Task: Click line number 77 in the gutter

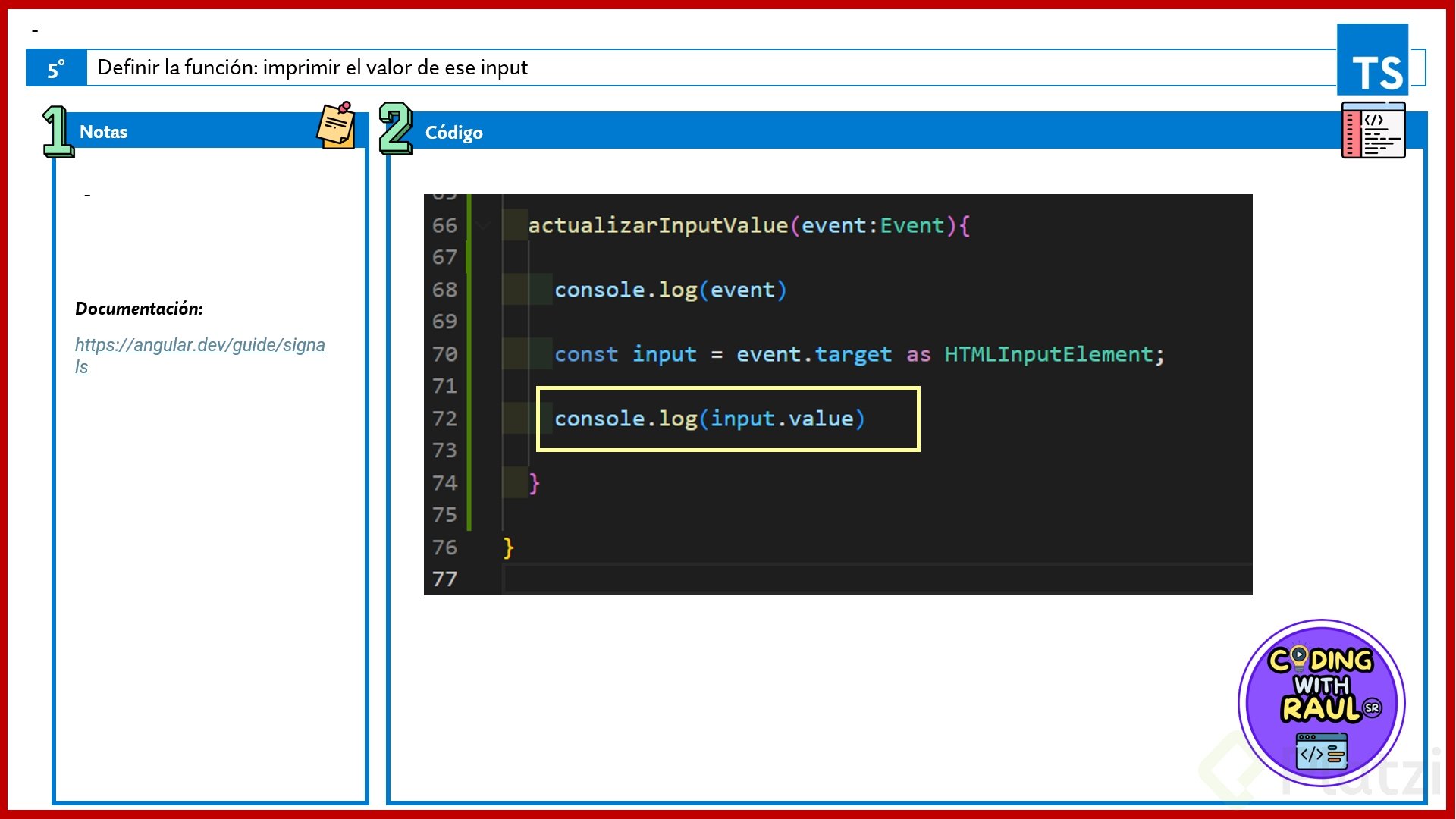Action: pos(444,579)
